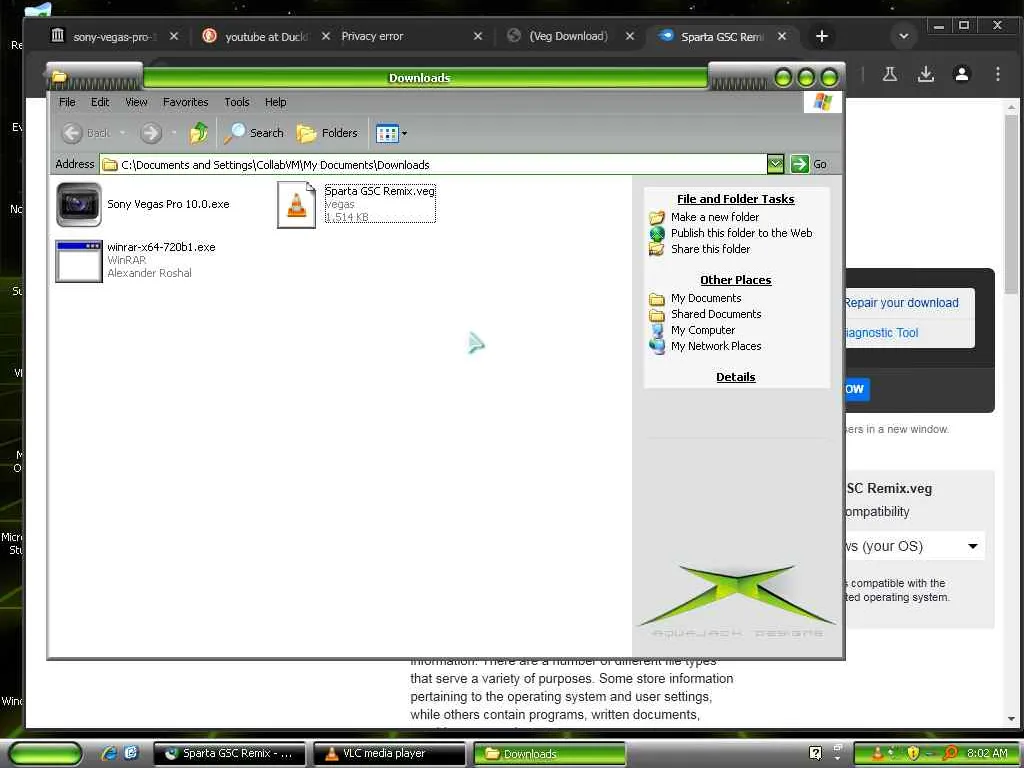This screenshot has height=768, width=1024.
Task: Click the Downloads taskbar button
Action: click(549, 754)
